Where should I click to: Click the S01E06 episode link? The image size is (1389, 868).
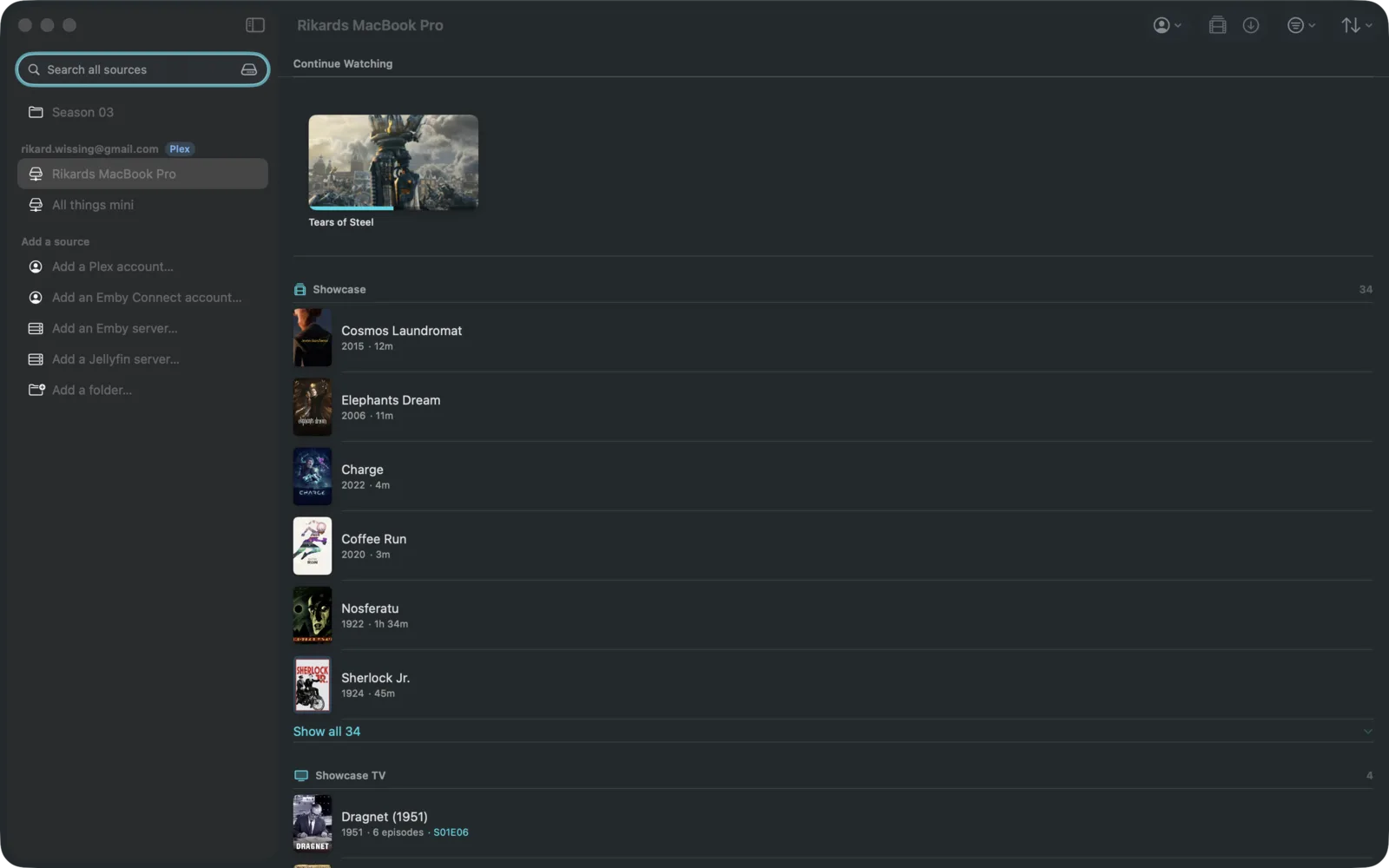pos(451,832)
